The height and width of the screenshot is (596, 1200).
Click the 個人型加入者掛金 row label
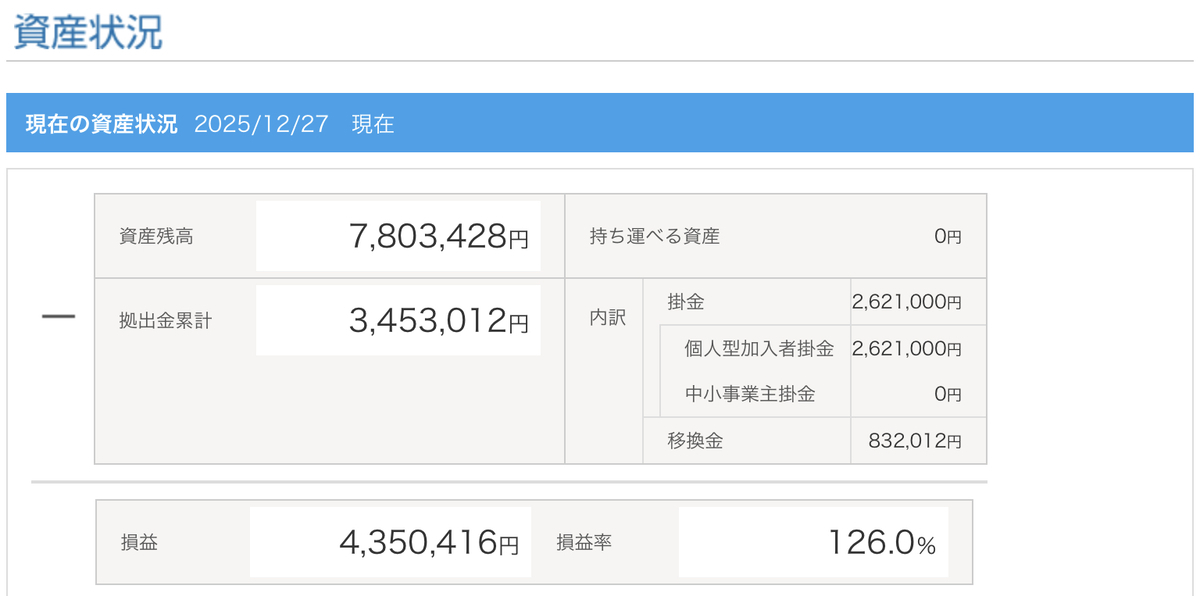click(759, 348)
